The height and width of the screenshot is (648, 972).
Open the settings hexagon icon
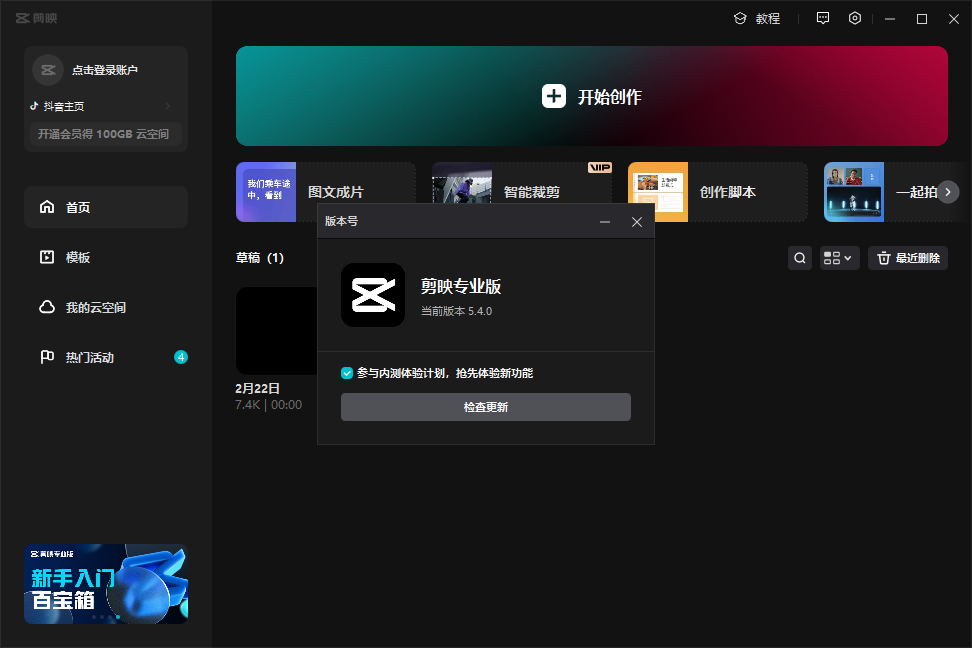coord(855,18)
